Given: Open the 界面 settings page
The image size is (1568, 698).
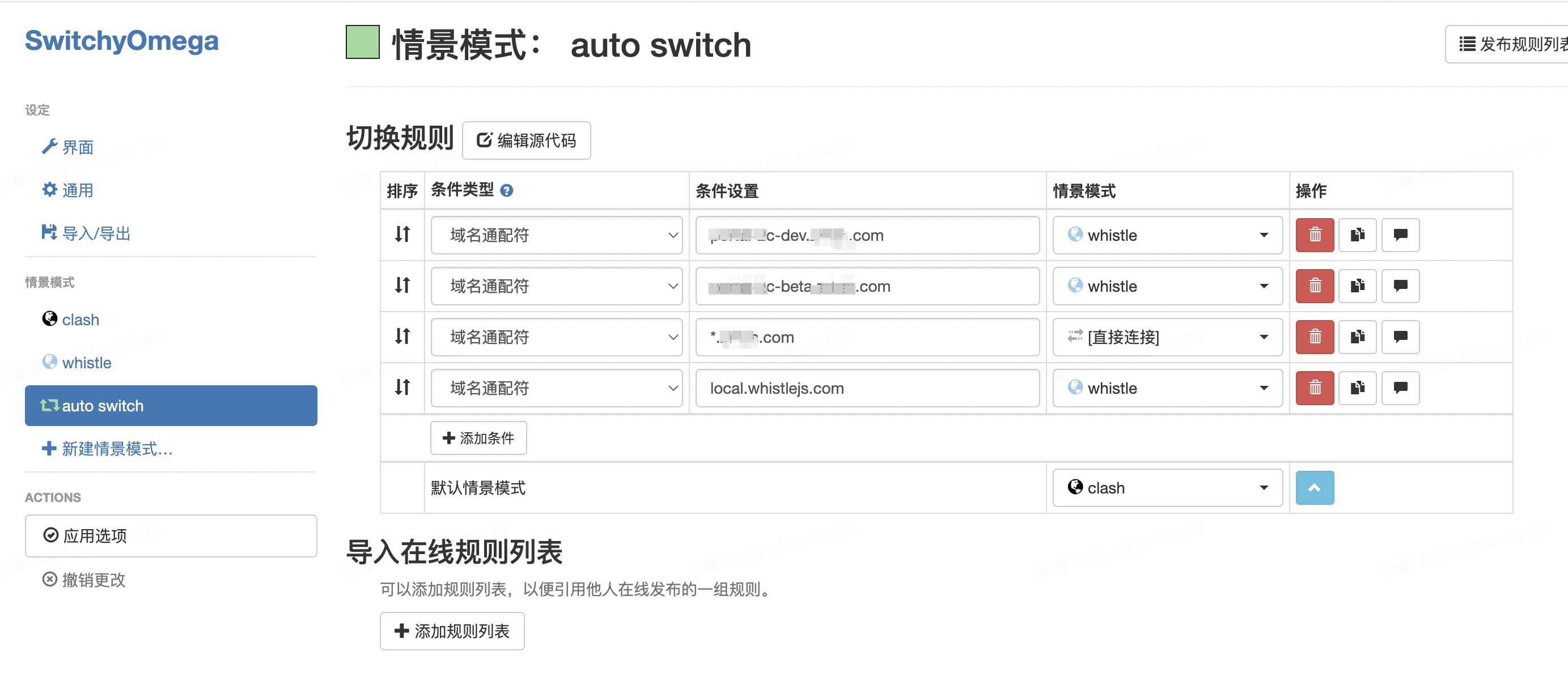Looking at the screenshot, I should 68,147.
